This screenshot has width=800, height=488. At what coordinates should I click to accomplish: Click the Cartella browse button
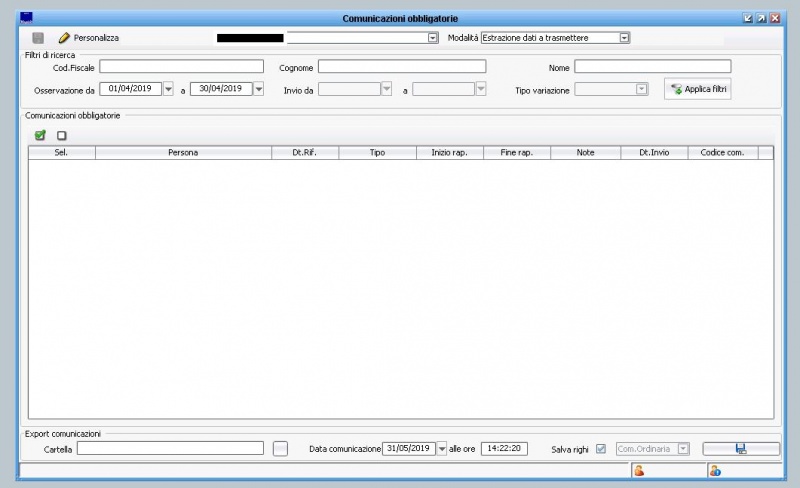click(x=280, y=449)
